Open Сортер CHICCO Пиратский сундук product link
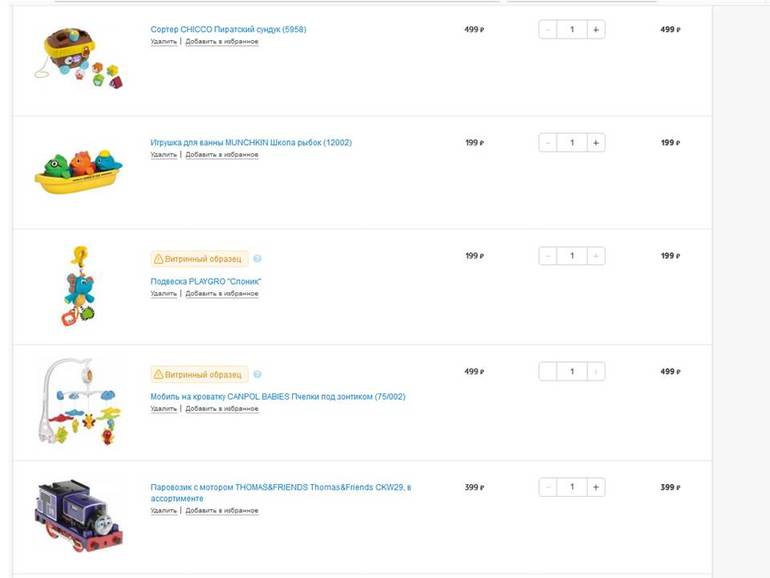 [228, 30]
